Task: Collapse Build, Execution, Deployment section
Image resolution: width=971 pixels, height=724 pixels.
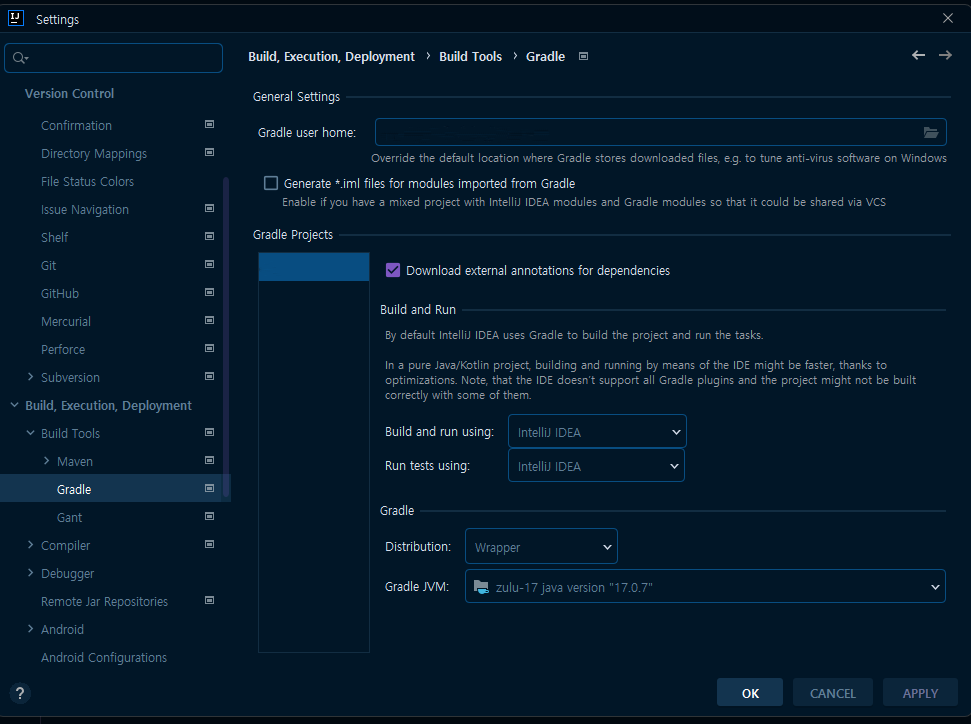Action: [x=14, y=405]
